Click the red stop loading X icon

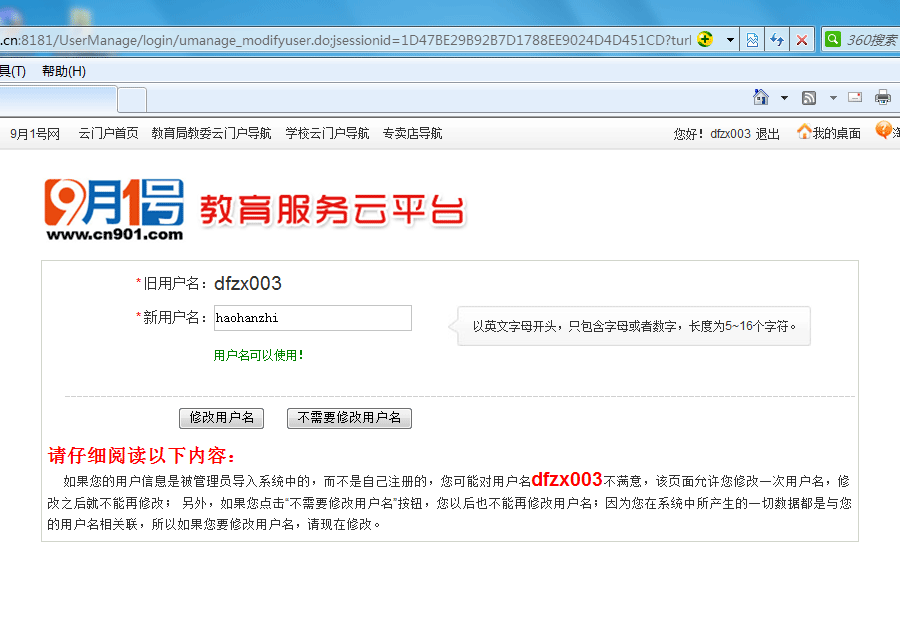801,40
